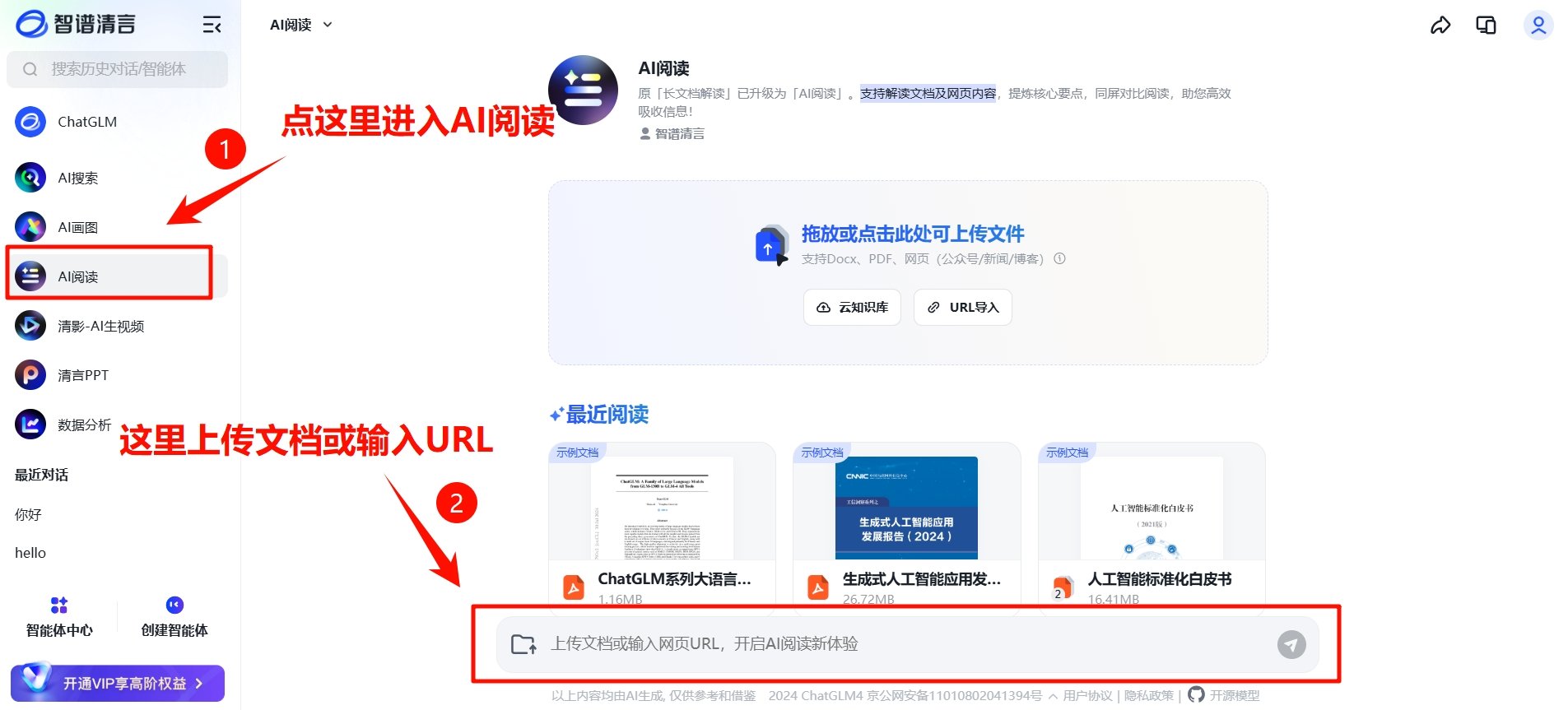Open 创建智能体
This screenshot has height=710, width=1568.
(174, 617)
